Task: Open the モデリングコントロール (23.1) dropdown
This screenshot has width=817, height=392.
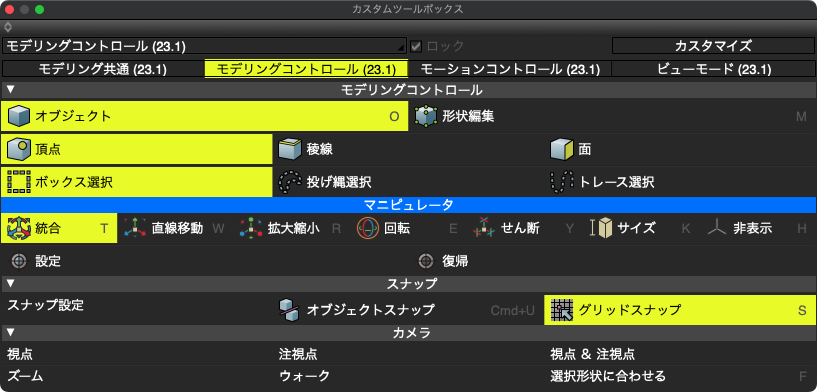Action: click(205, 46)
